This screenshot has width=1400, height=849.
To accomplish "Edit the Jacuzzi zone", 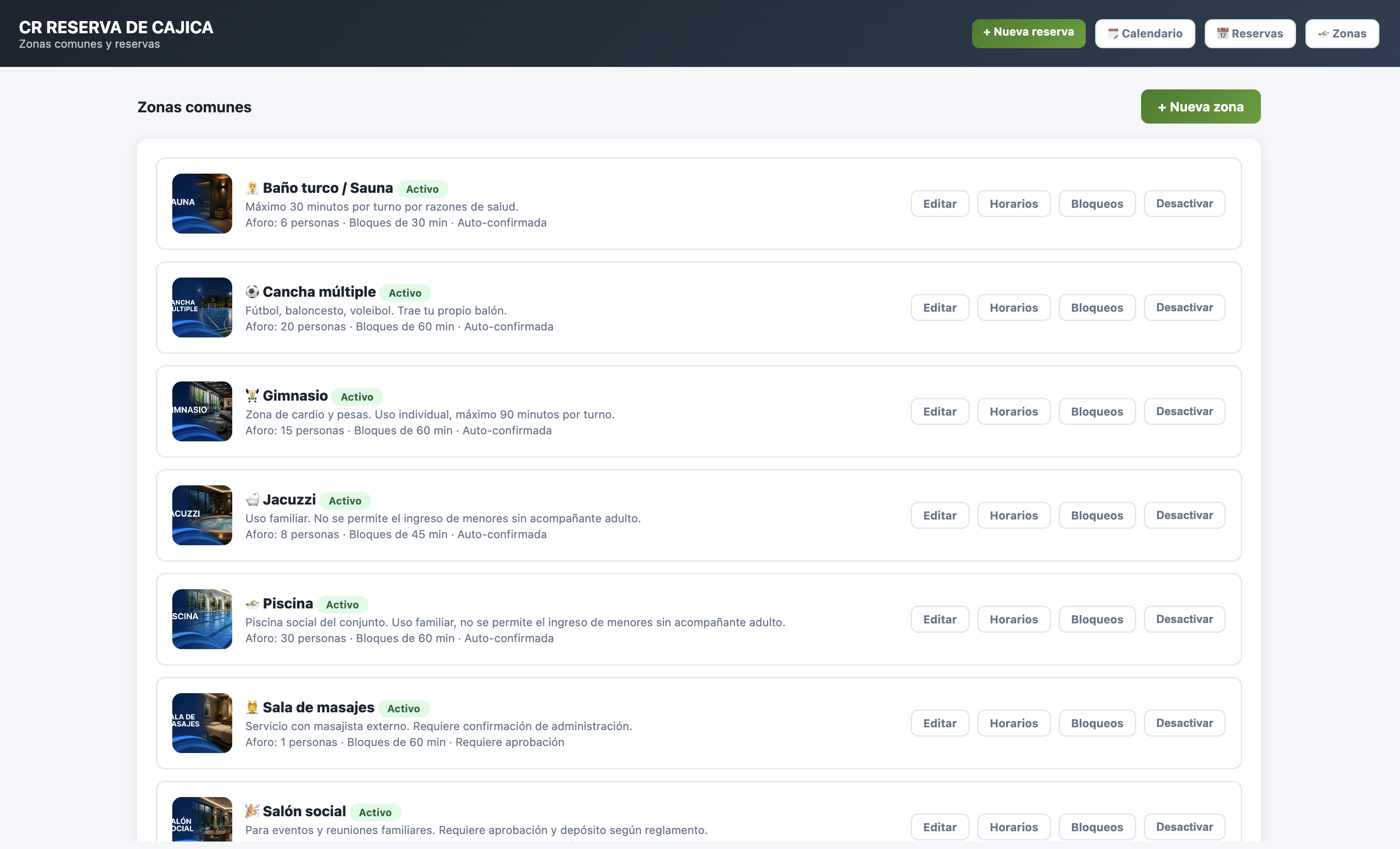I will 940,515.
